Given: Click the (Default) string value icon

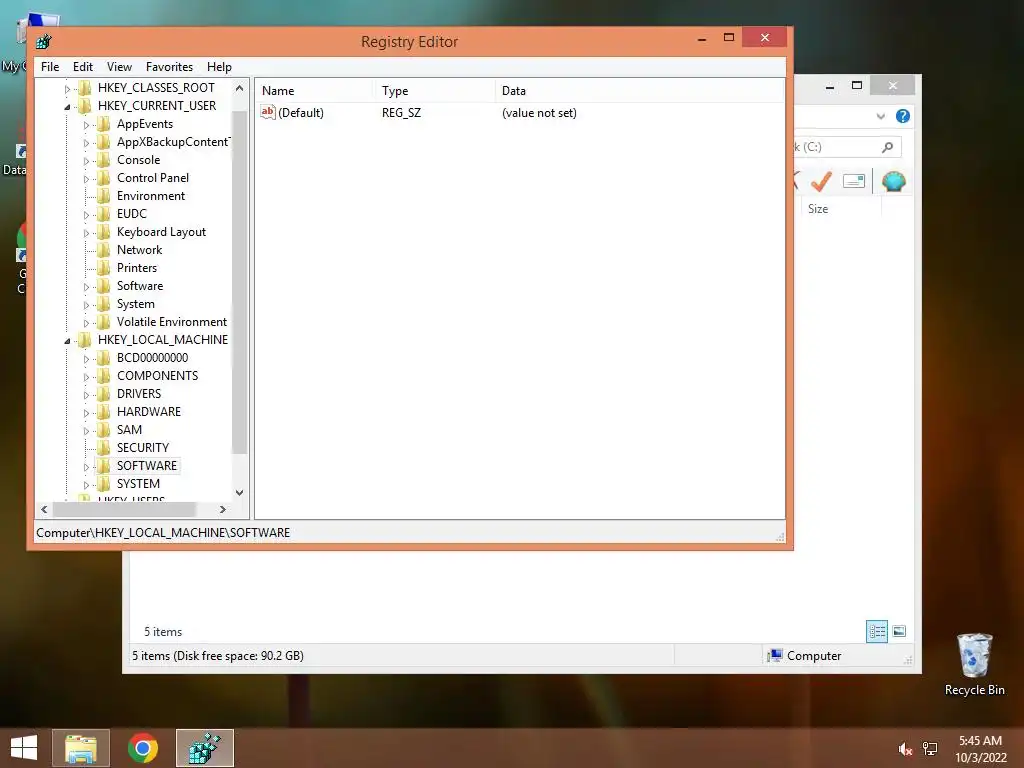Looking at the screenshot, I should 268,112.
